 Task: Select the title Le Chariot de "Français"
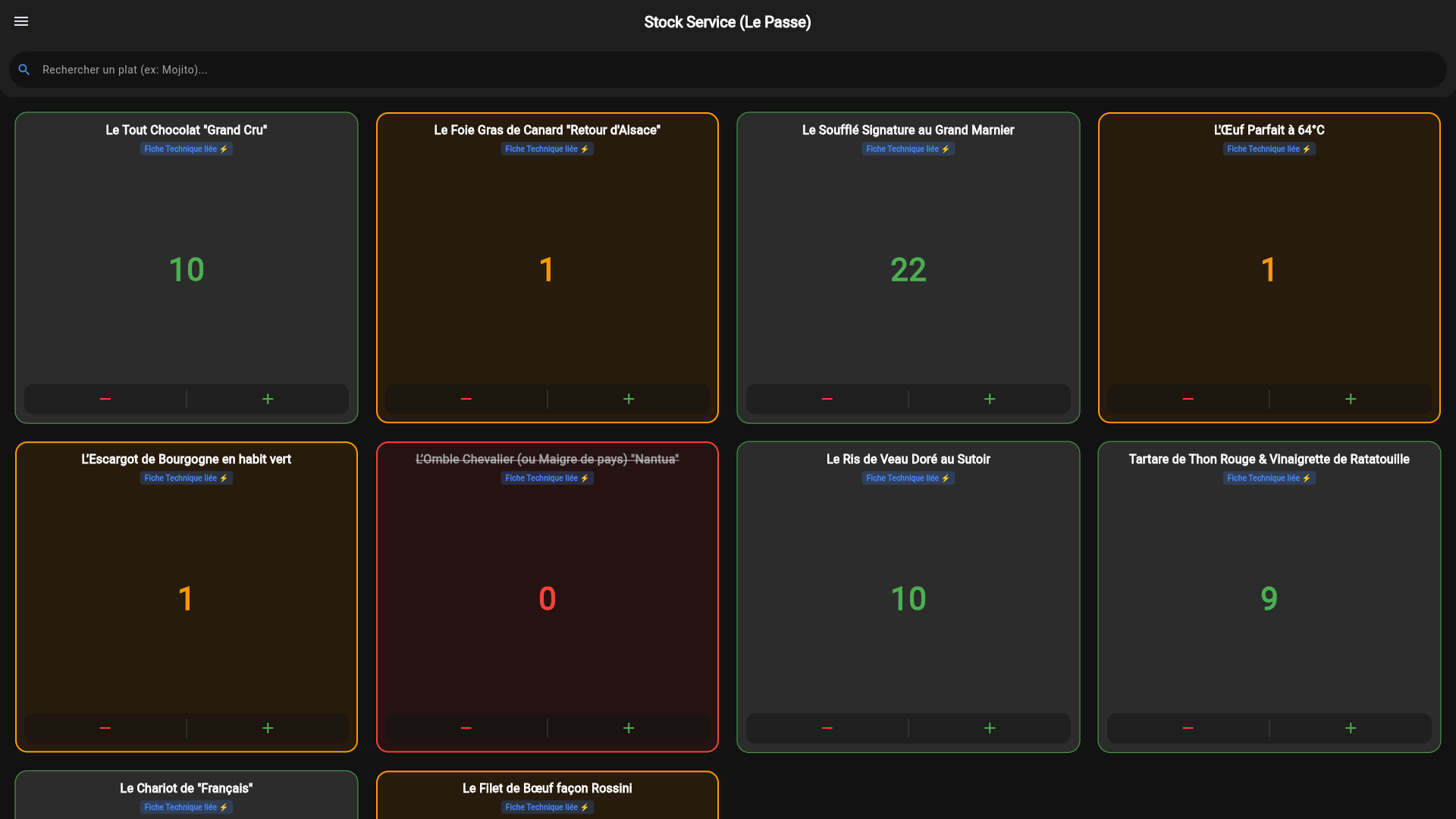187,789
